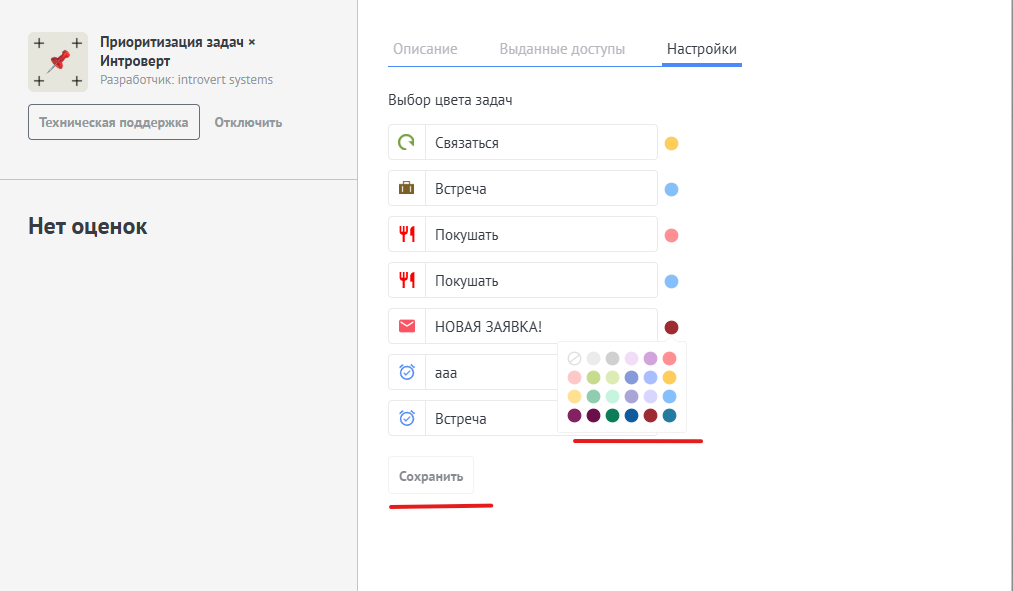Click the alarm clock icon beside aaa
The image size is (1013, 591).
406,372
